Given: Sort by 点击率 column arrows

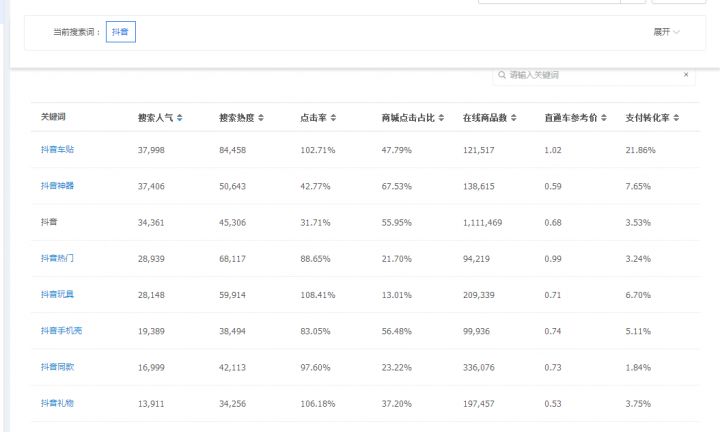Looking at the screenshot, I should [x=334, y=118].
